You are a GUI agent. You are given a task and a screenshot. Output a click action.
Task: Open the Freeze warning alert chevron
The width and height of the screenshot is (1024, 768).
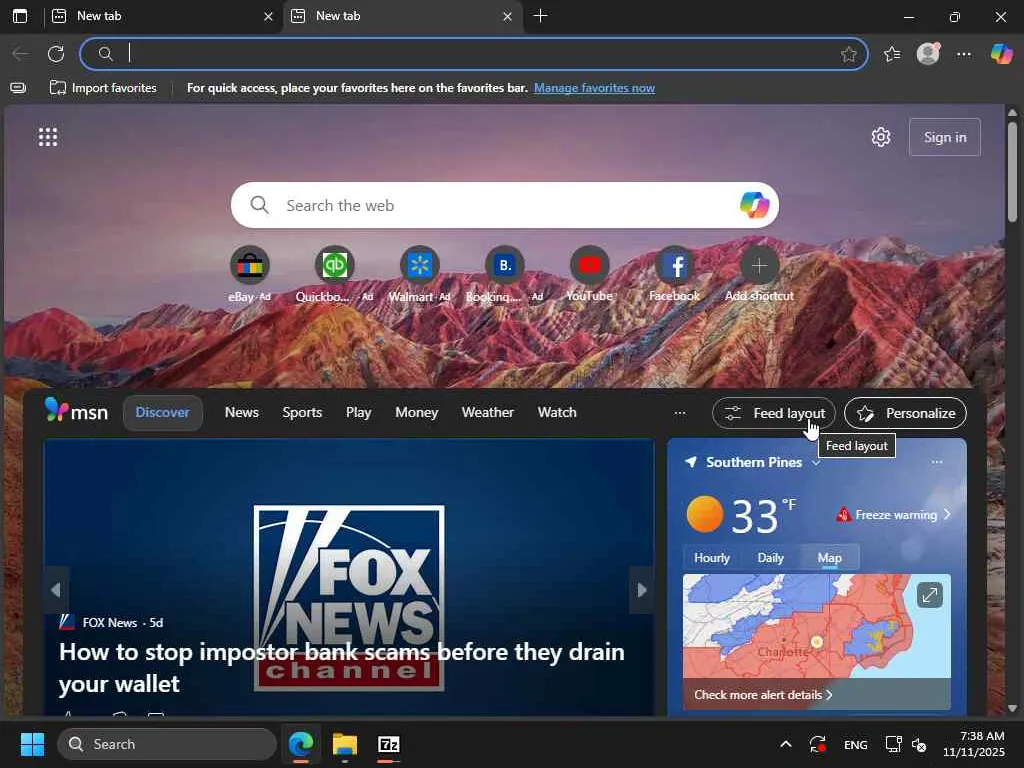pyautogui.click(x=947, y=515)
